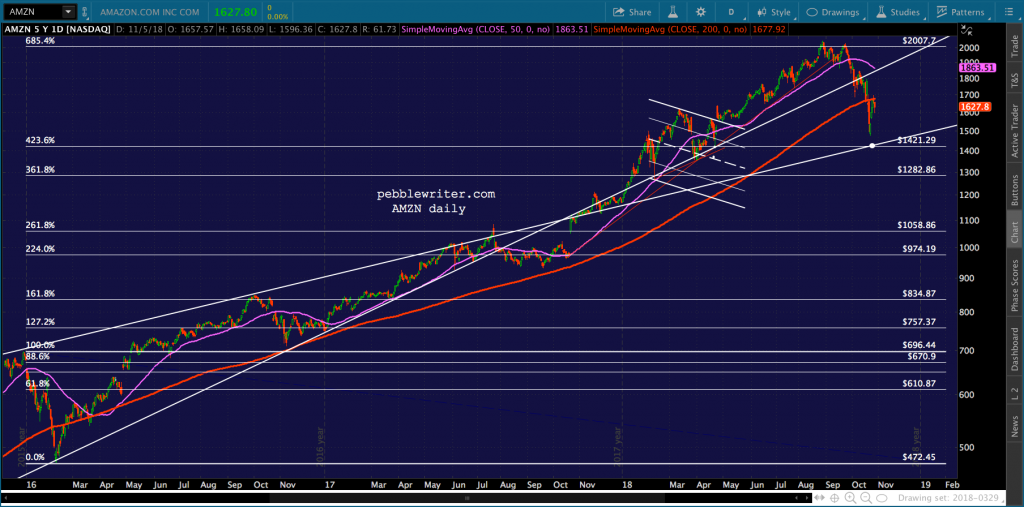
Task: Click the 685.4% Fibonacci level label
Action: (40, 41)
